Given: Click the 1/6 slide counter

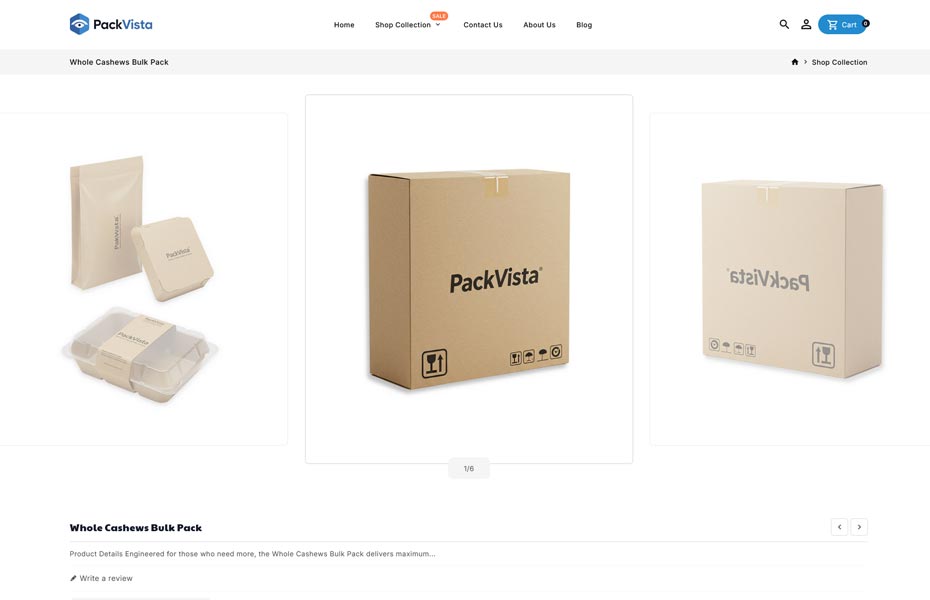Looking at the screenshot, I should (469, 468).
